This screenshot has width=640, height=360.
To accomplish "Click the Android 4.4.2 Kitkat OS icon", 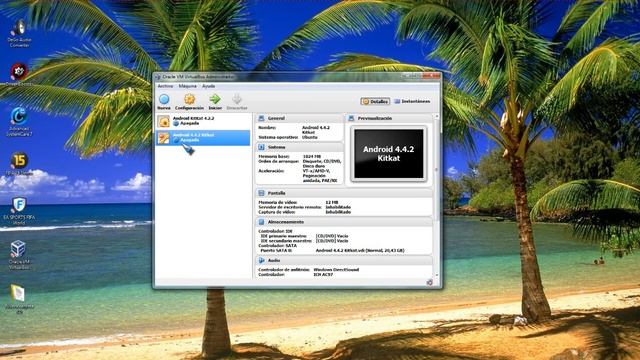I will pos(164,138).
